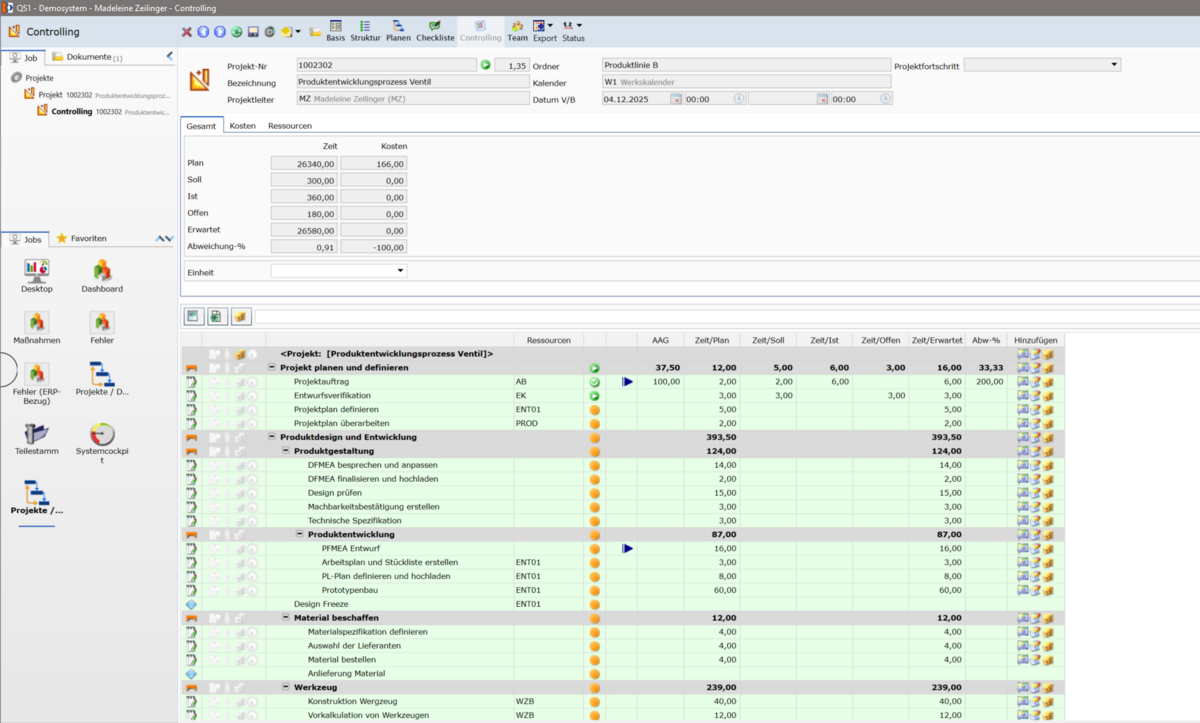
Task: Click yellow cube add icon in Projektauftrag row
Action: point(1049,382)
